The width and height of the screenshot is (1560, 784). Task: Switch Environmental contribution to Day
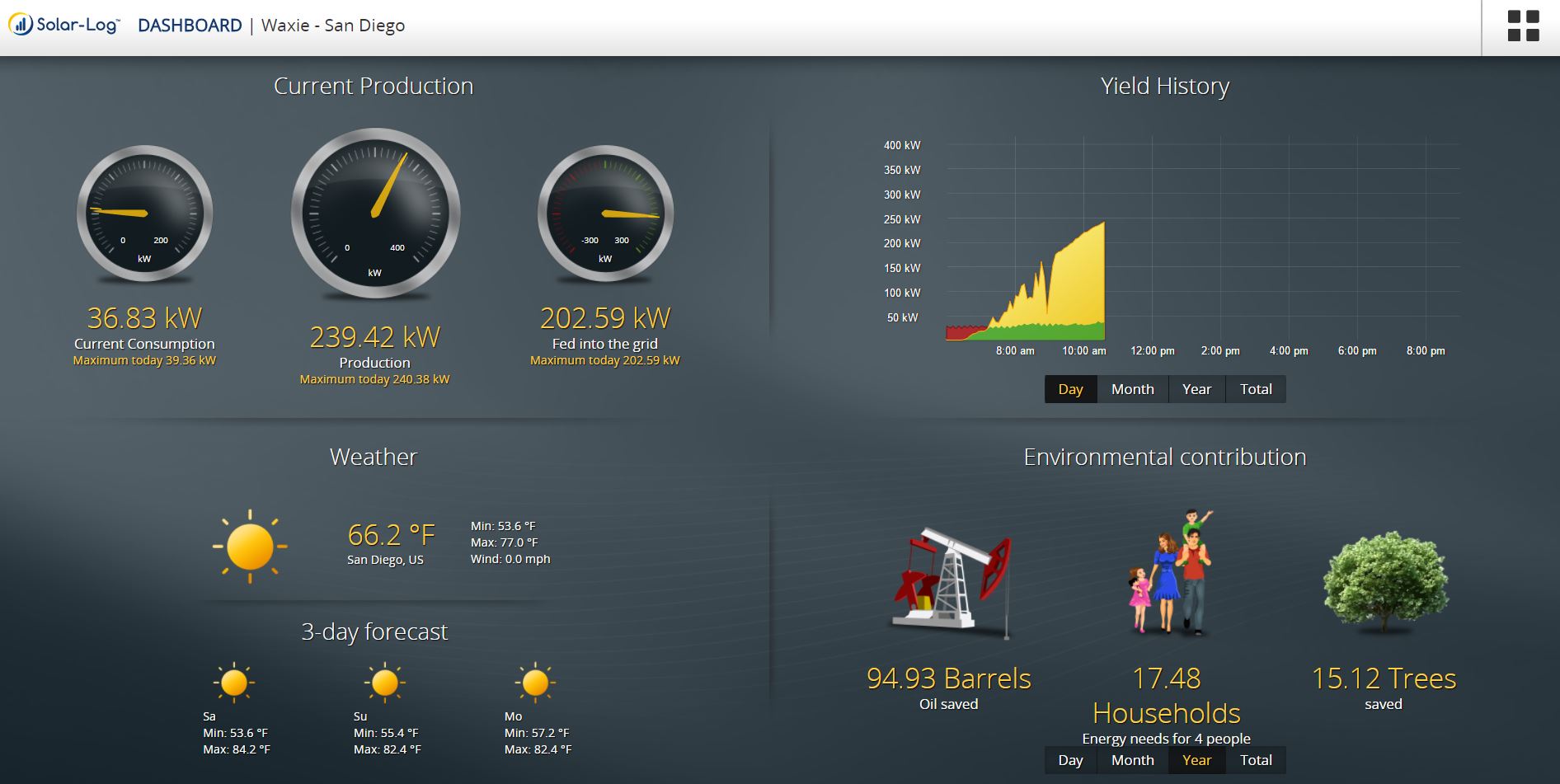pyautogui.click(x=1070, y=760)
